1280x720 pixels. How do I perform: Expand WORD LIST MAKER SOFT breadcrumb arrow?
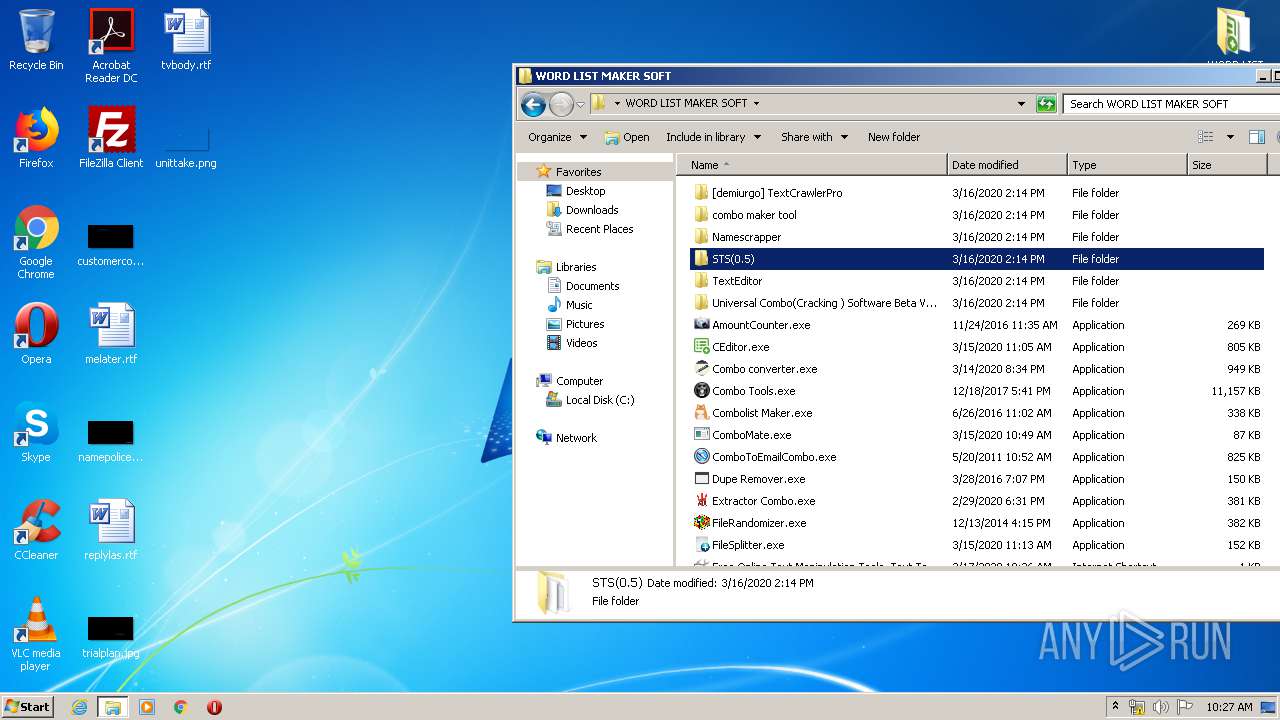click(x=756, y=103)
